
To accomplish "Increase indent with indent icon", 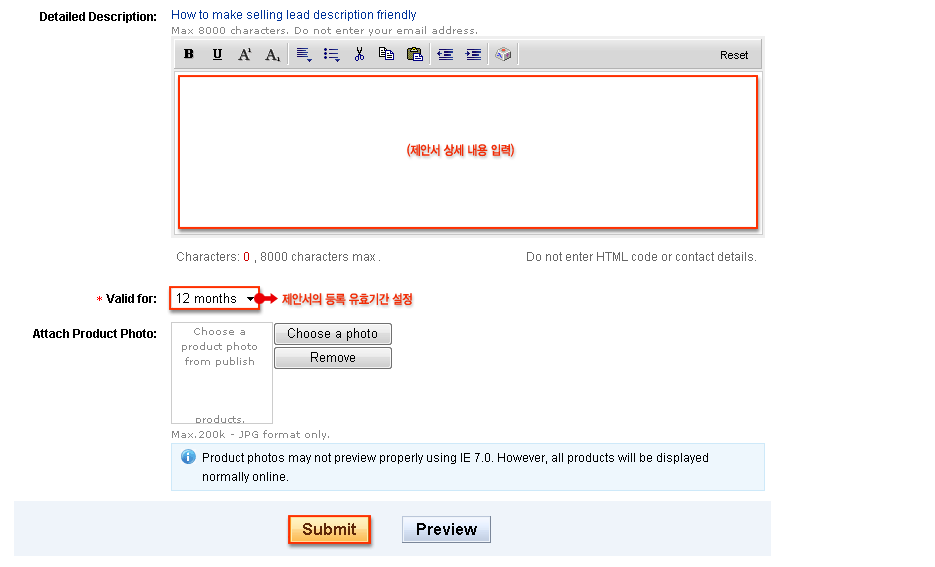I will (473, 55).
